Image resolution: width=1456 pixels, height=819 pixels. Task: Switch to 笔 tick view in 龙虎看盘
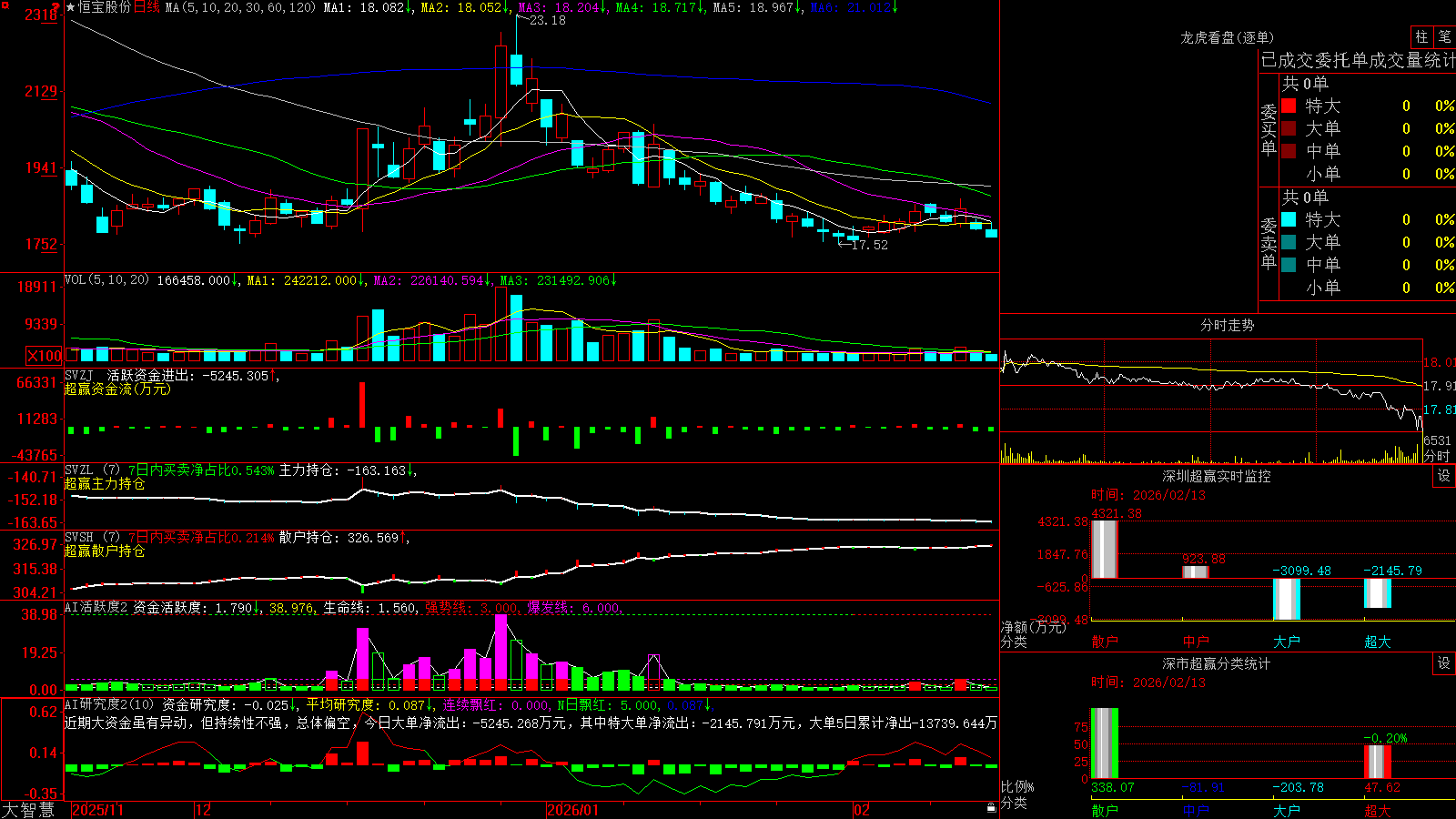[1445, 36]
